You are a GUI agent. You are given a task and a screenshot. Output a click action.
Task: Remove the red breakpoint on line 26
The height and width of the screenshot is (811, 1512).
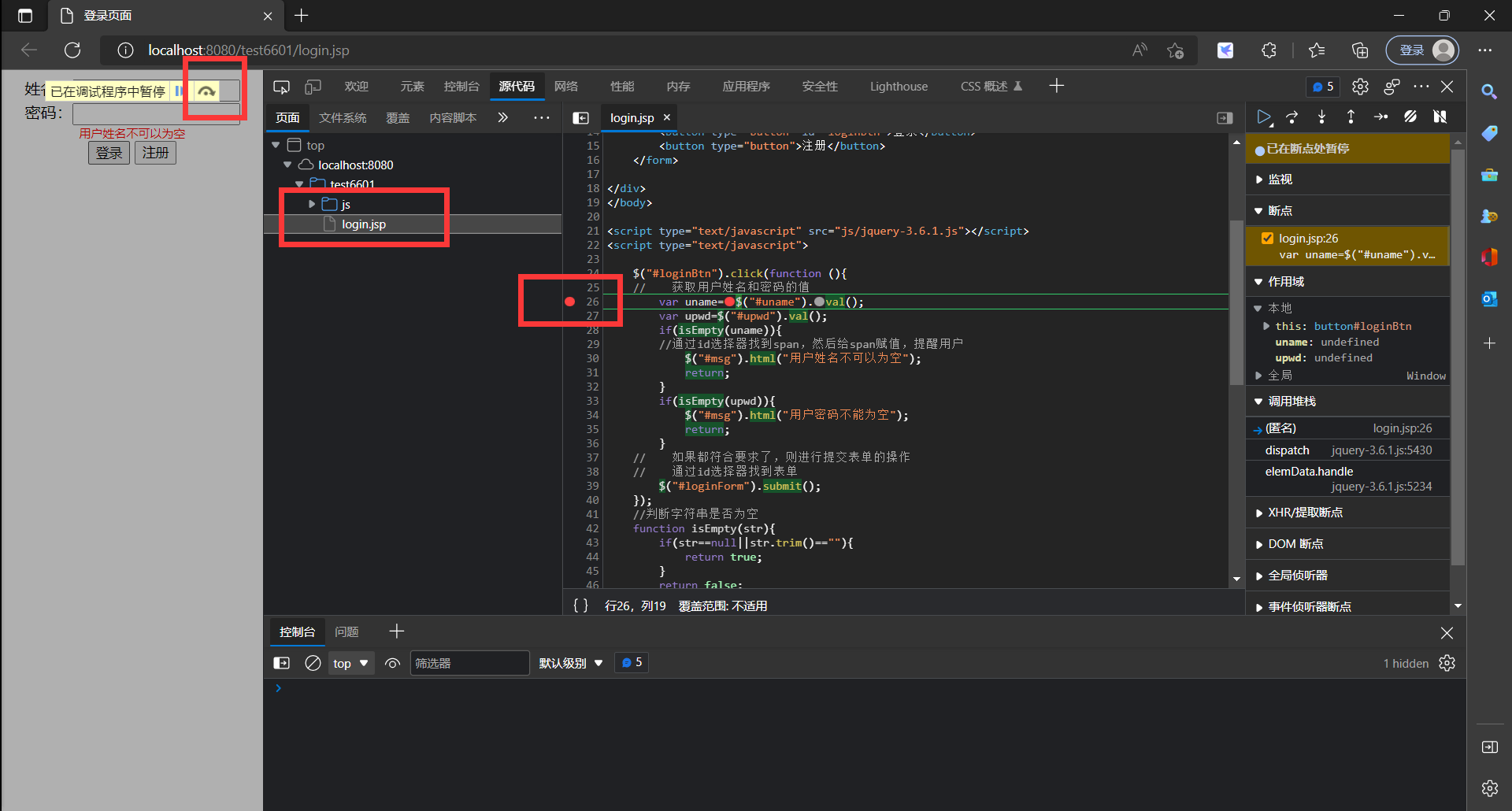tap(570, 302)
